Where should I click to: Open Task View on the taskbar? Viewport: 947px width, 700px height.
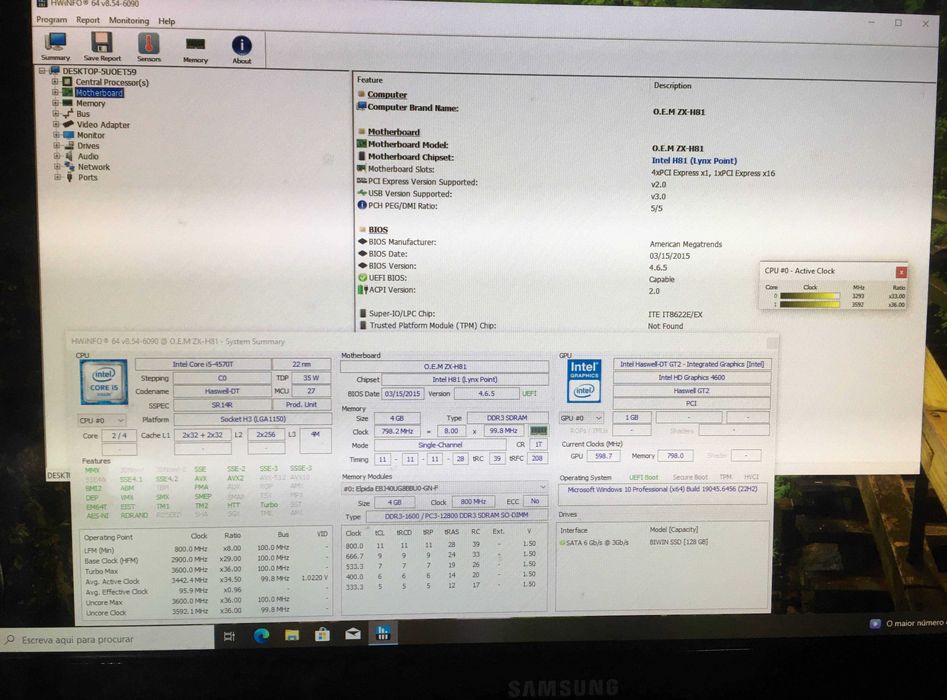tap(230, 636)
